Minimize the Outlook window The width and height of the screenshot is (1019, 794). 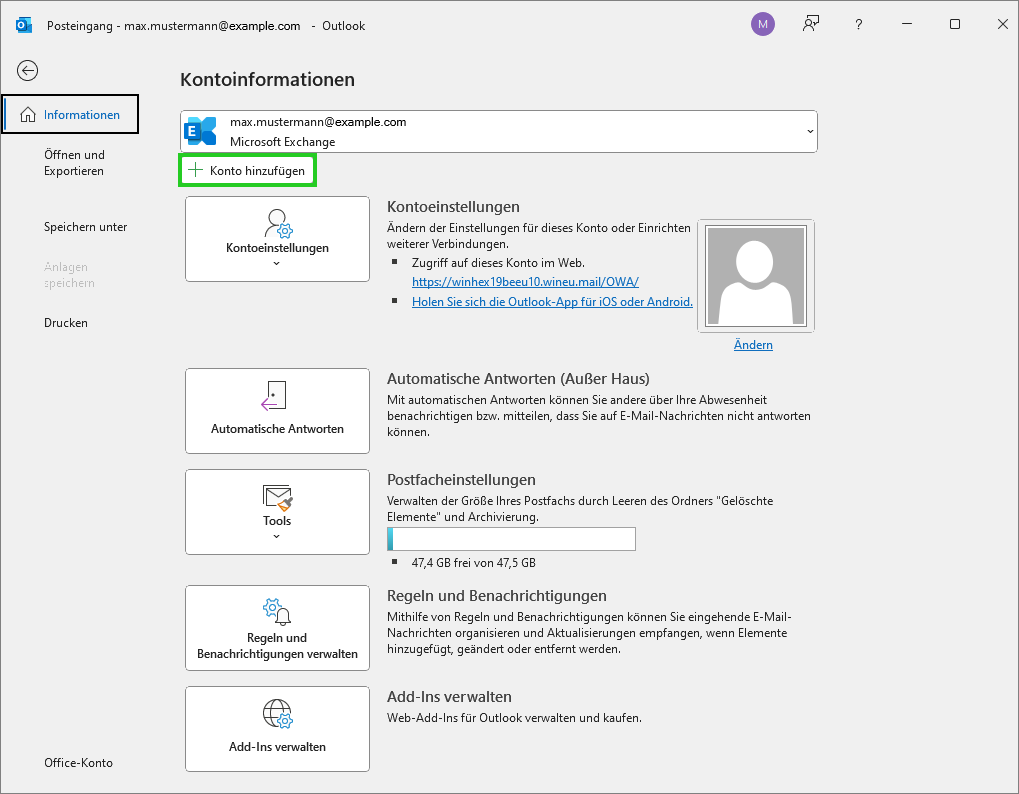coord(907,24)
